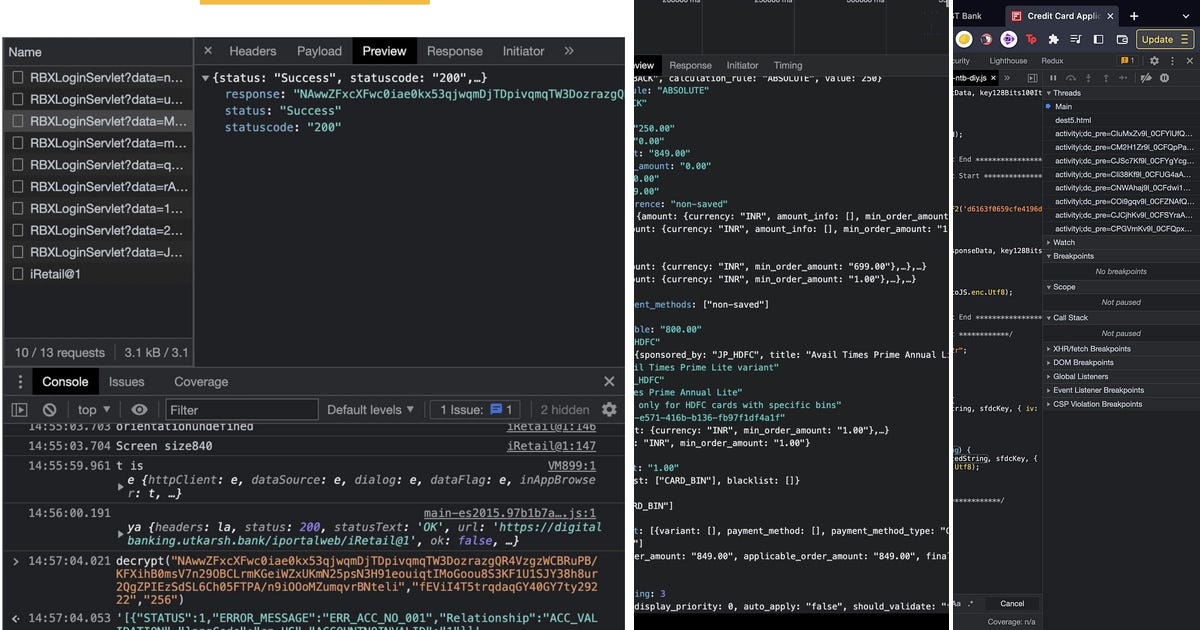Toggle the deactivate breakpoints control
Screen dimensions: 1200x630
click(x=1146, y=78)
